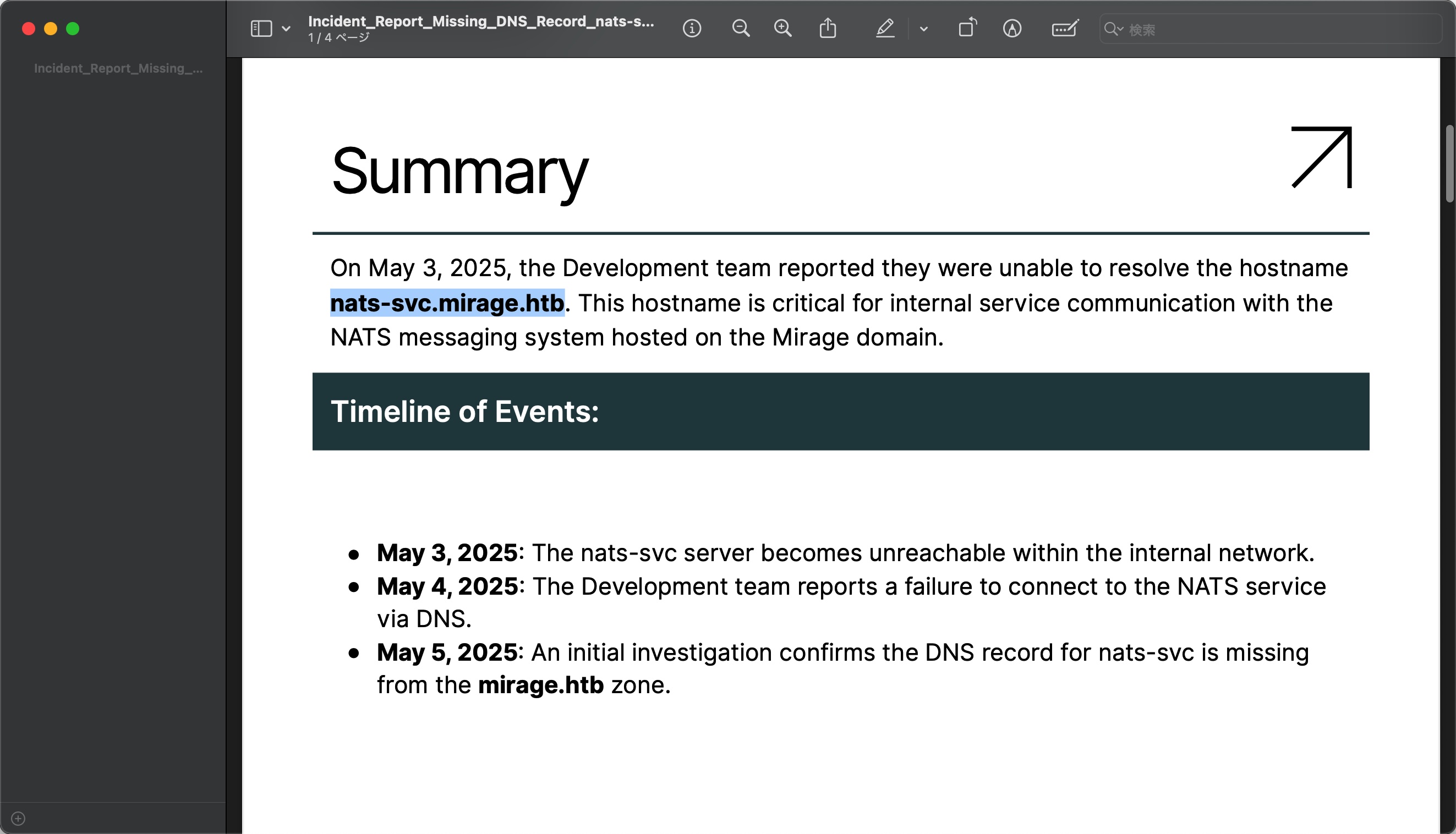Image resolution: width=1456 pixels, height=834 pixels.
Task: Activate the highlight pen tool
Action: coord(884,29)
